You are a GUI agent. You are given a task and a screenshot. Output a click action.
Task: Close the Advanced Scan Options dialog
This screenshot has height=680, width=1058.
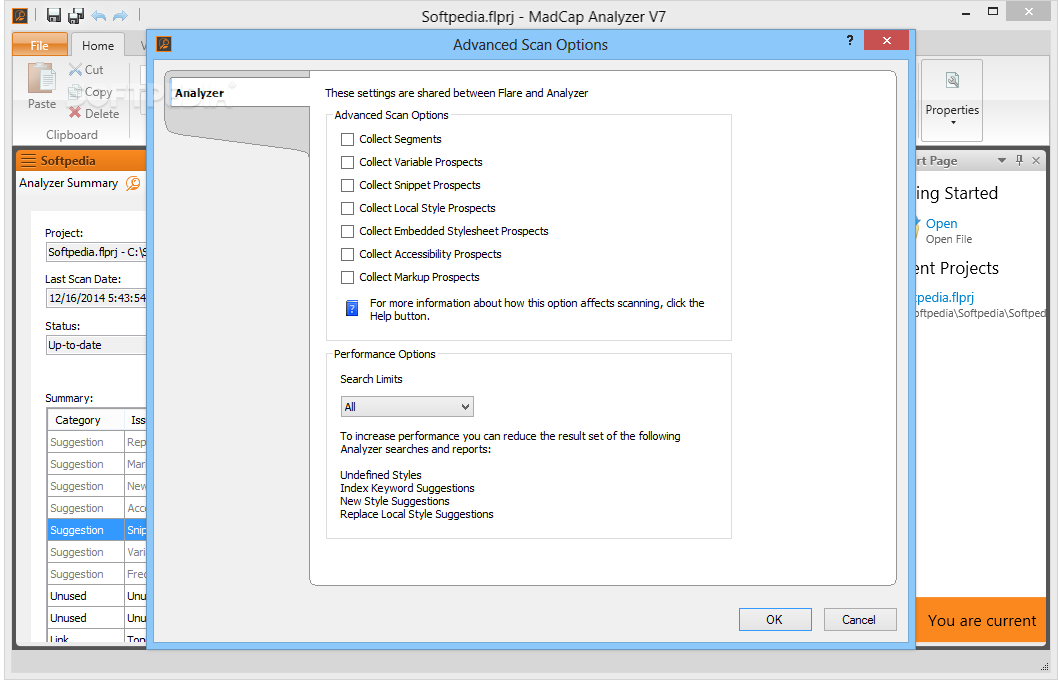[886, 40]
